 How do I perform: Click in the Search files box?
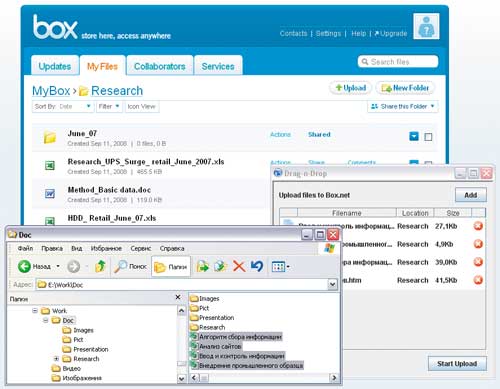(x=398, y=62)
